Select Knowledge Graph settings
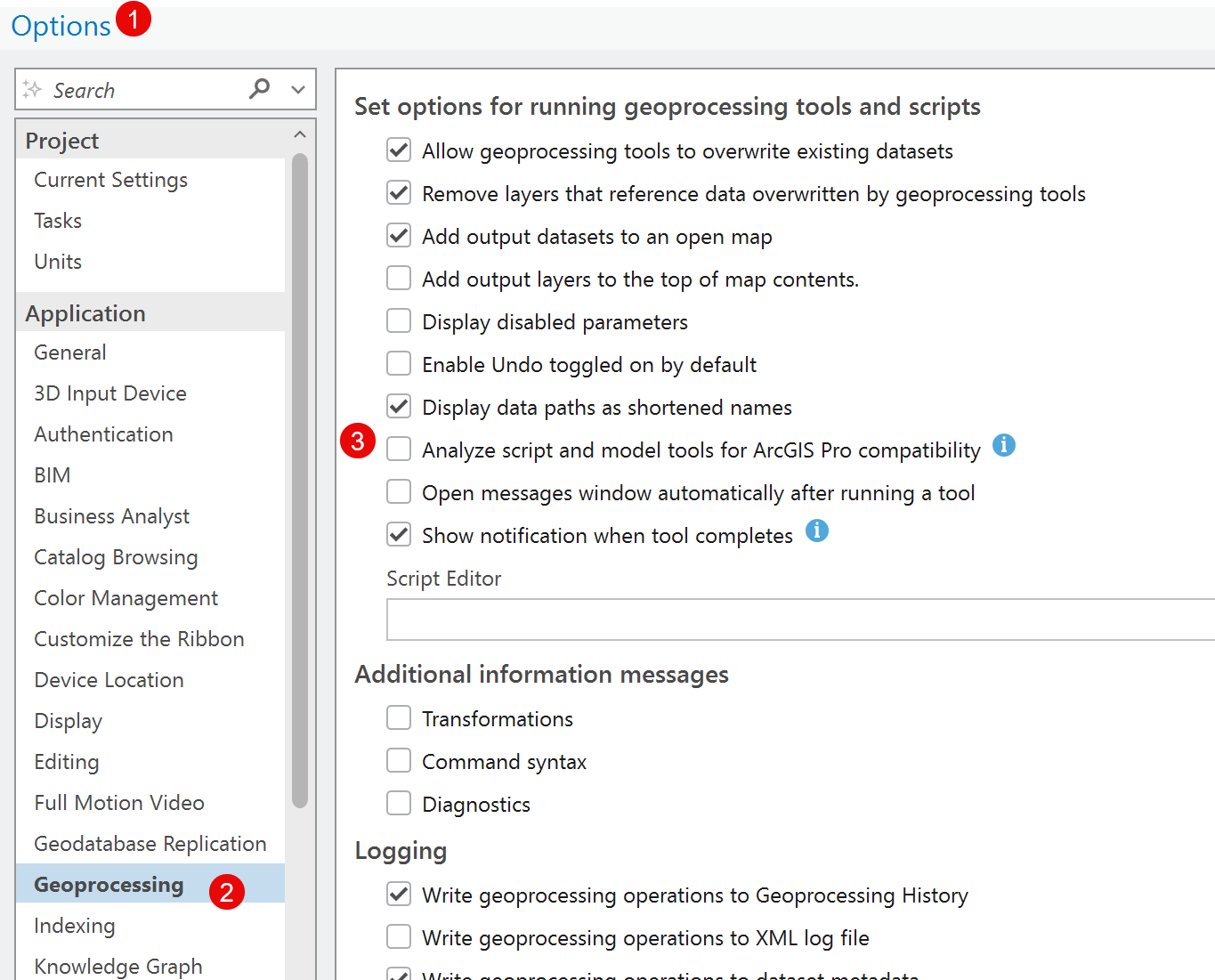 click(117, 966)
